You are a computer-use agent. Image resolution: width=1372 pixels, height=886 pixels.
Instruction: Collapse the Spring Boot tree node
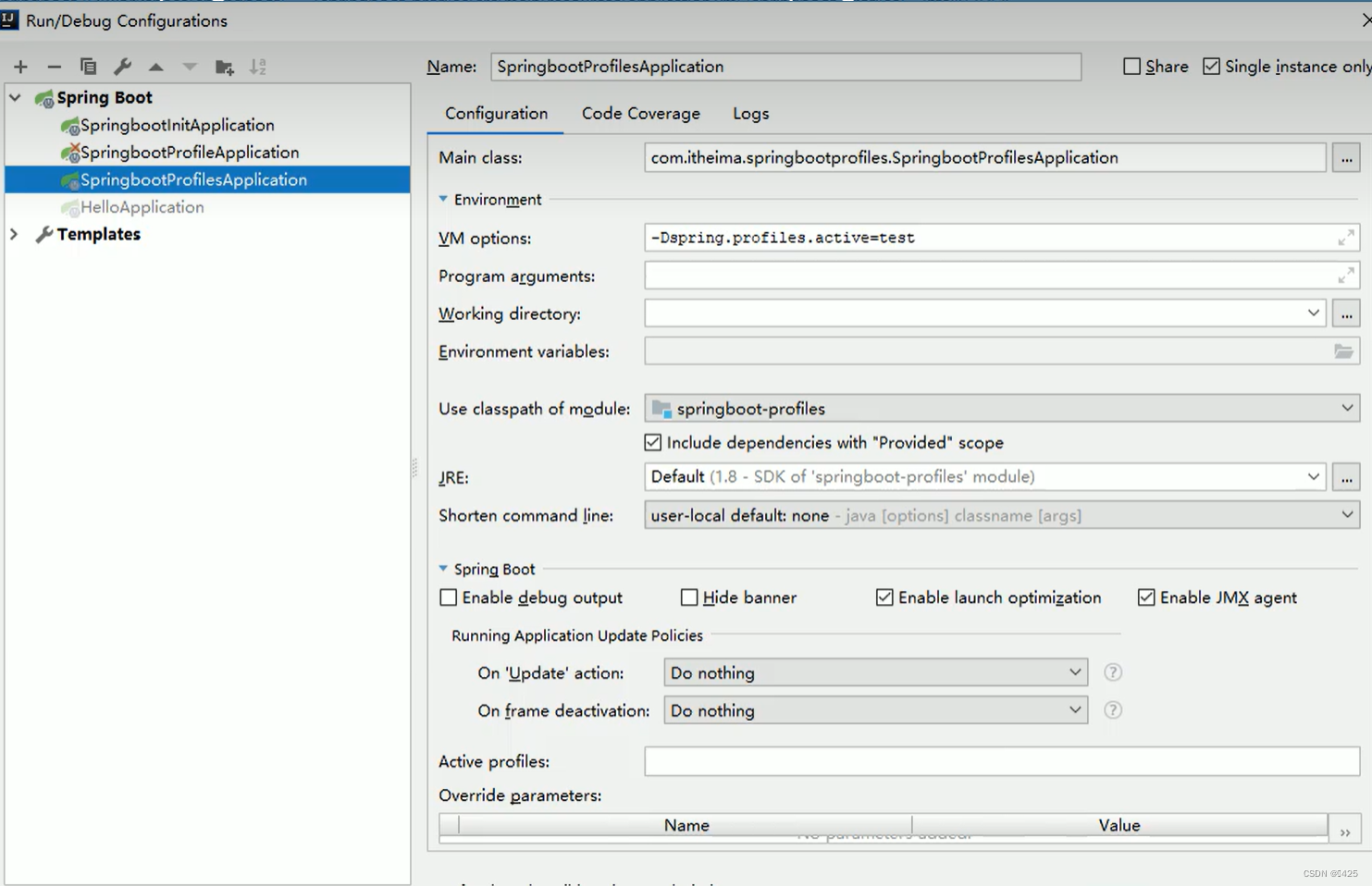coord(15,97)
